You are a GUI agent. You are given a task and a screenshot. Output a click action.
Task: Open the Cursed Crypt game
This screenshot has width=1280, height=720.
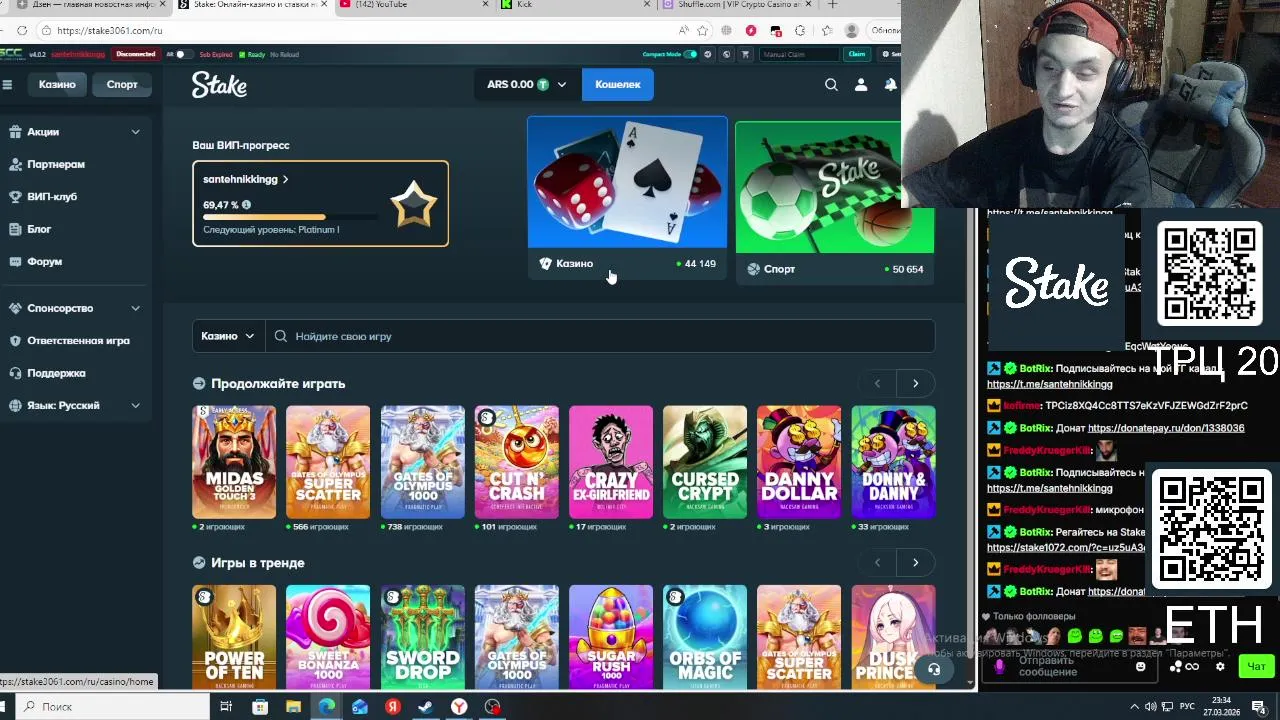[705, 462]
